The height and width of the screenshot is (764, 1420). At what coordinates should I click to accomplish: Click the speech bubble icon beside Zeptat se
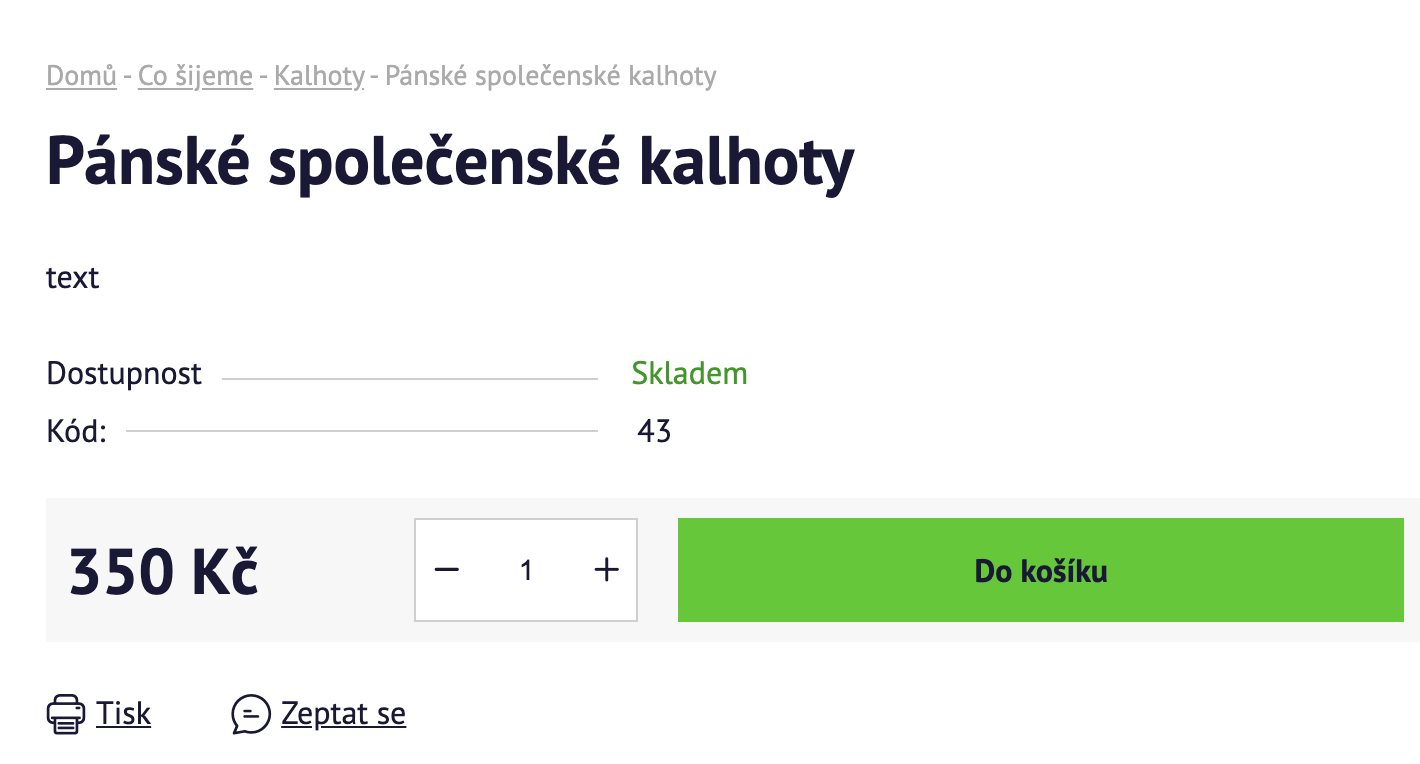pyautogui.click(x=251, y=714)
